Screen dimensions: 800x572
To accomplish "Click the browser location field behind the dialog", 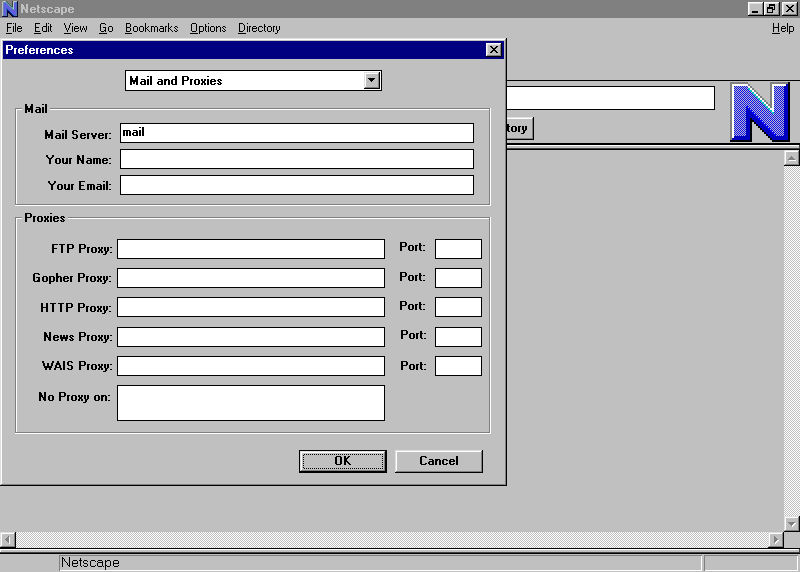I will click(x=610, y=98).
